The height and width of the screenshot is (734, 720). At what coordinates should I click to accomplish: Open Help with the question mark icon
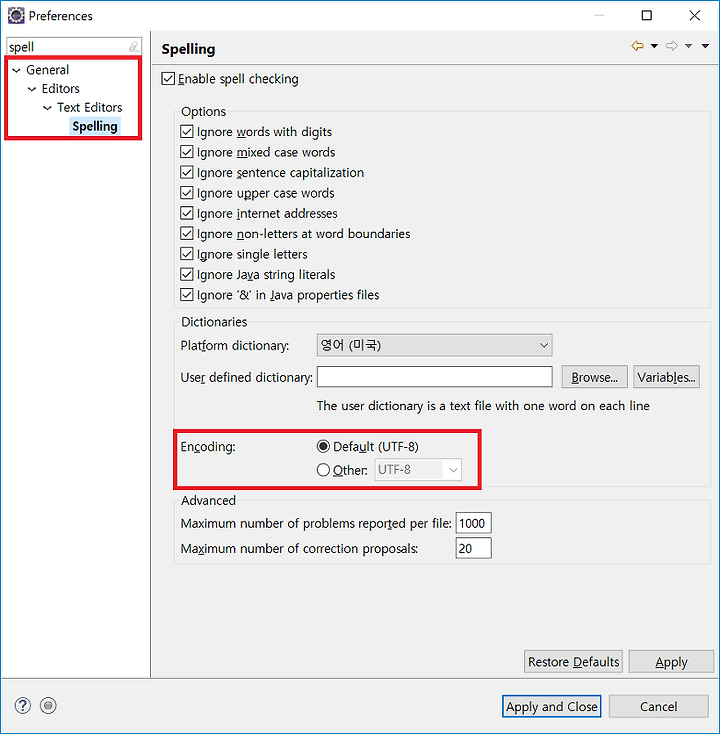pos(22,705)
